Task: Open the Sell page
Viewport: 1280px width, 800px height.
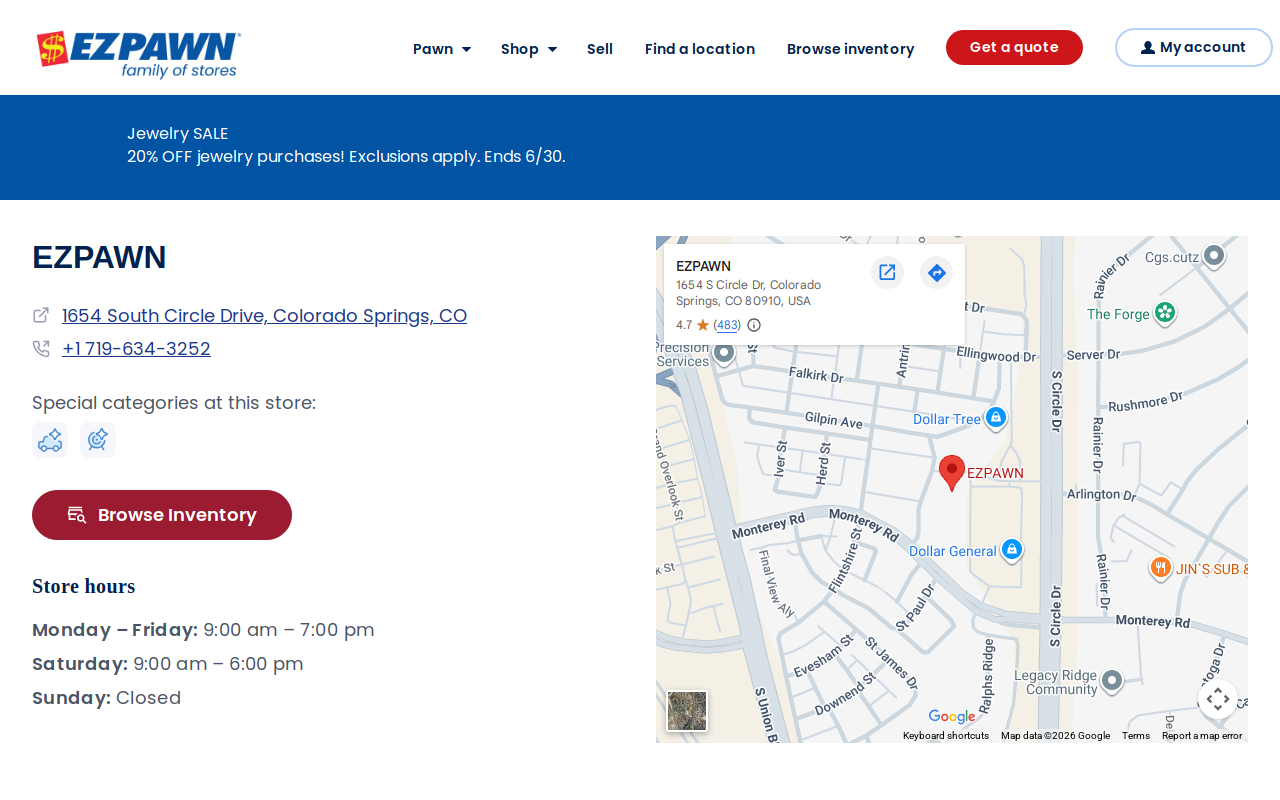Action: tap(600, 49)
